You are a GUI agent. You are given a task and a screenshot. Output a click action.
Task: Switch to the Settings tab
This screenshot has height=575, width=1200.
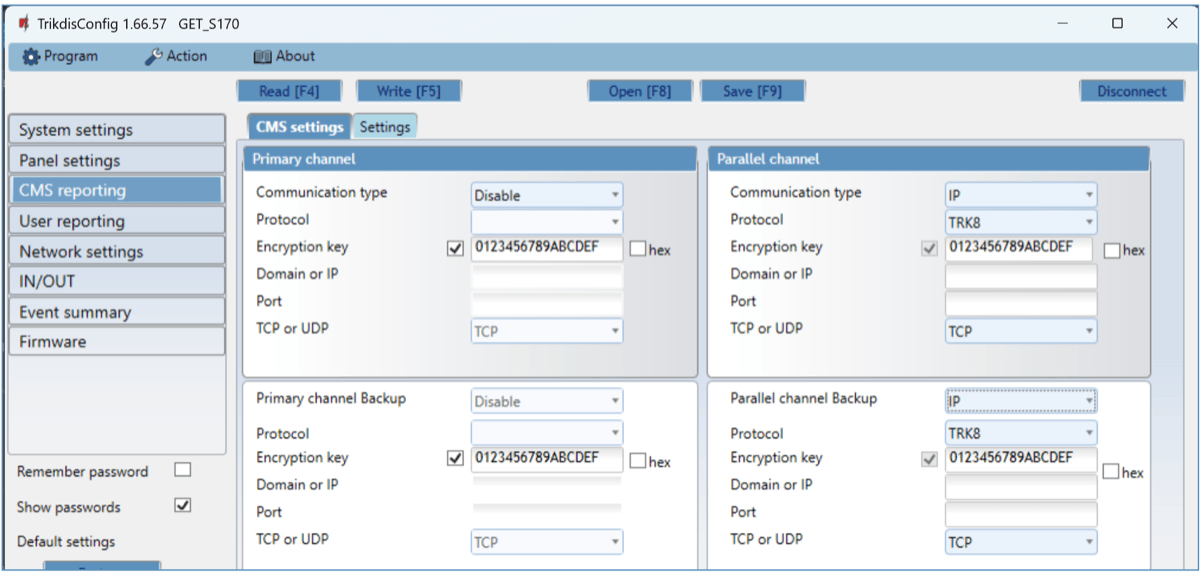(385, 127)
